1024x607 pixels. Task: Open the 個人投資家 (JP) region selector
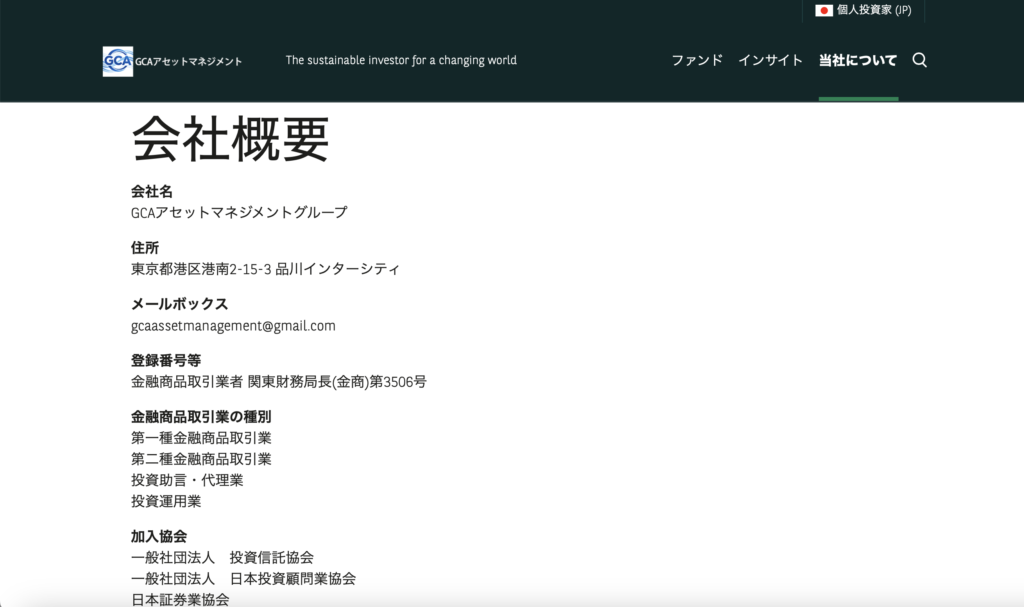pyautogui.click(x=863, y=10)
